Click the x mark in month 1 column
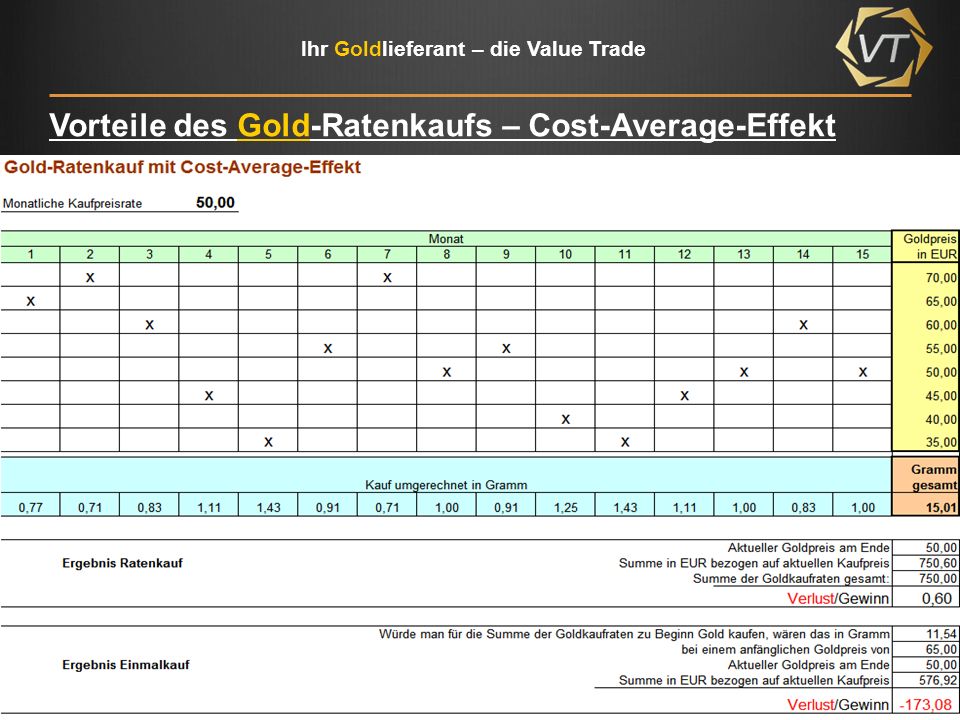This screenshot has width=960, height=720. coord(31,301)
